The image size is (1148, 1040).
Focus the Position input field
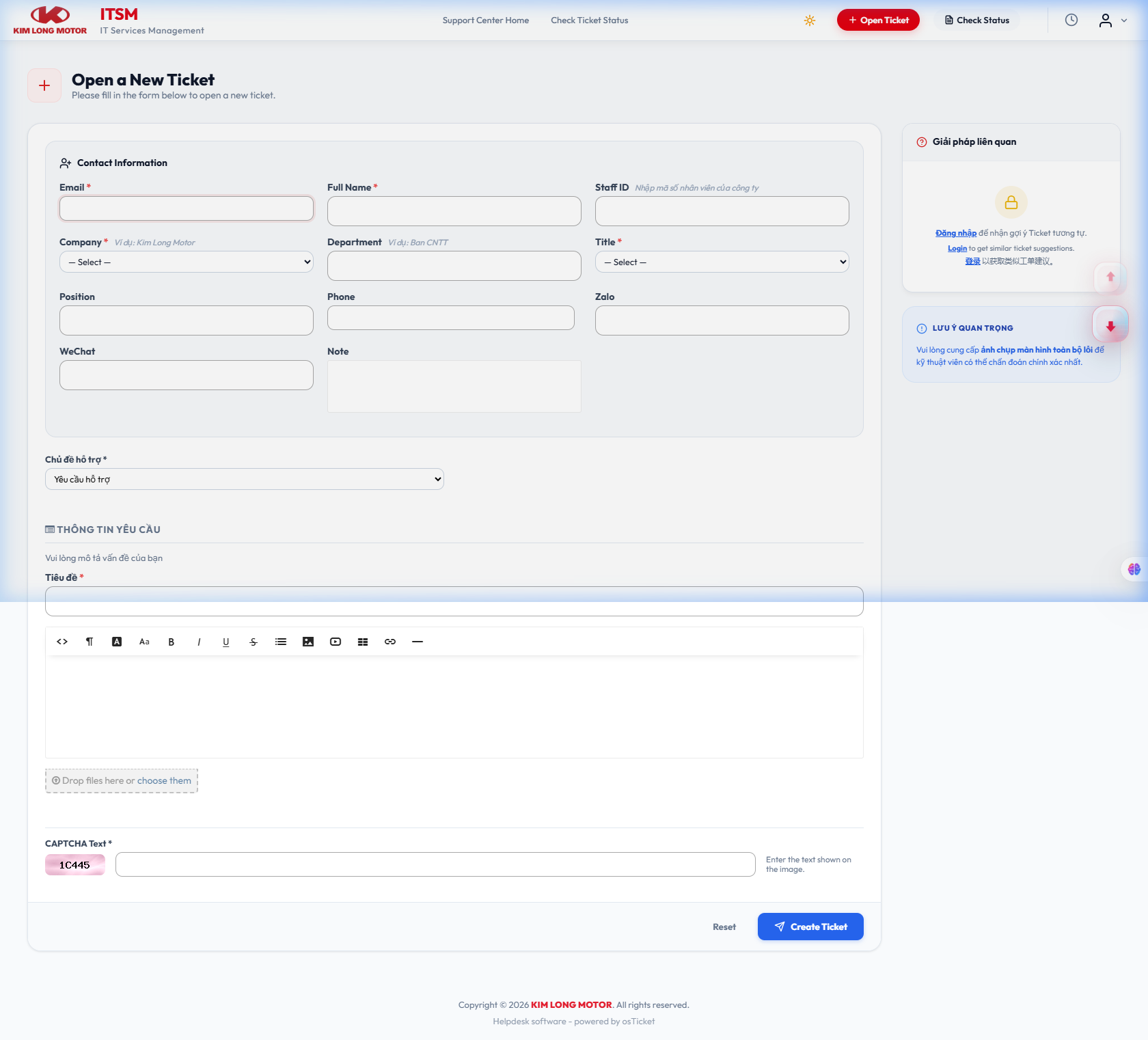(187, 320)
